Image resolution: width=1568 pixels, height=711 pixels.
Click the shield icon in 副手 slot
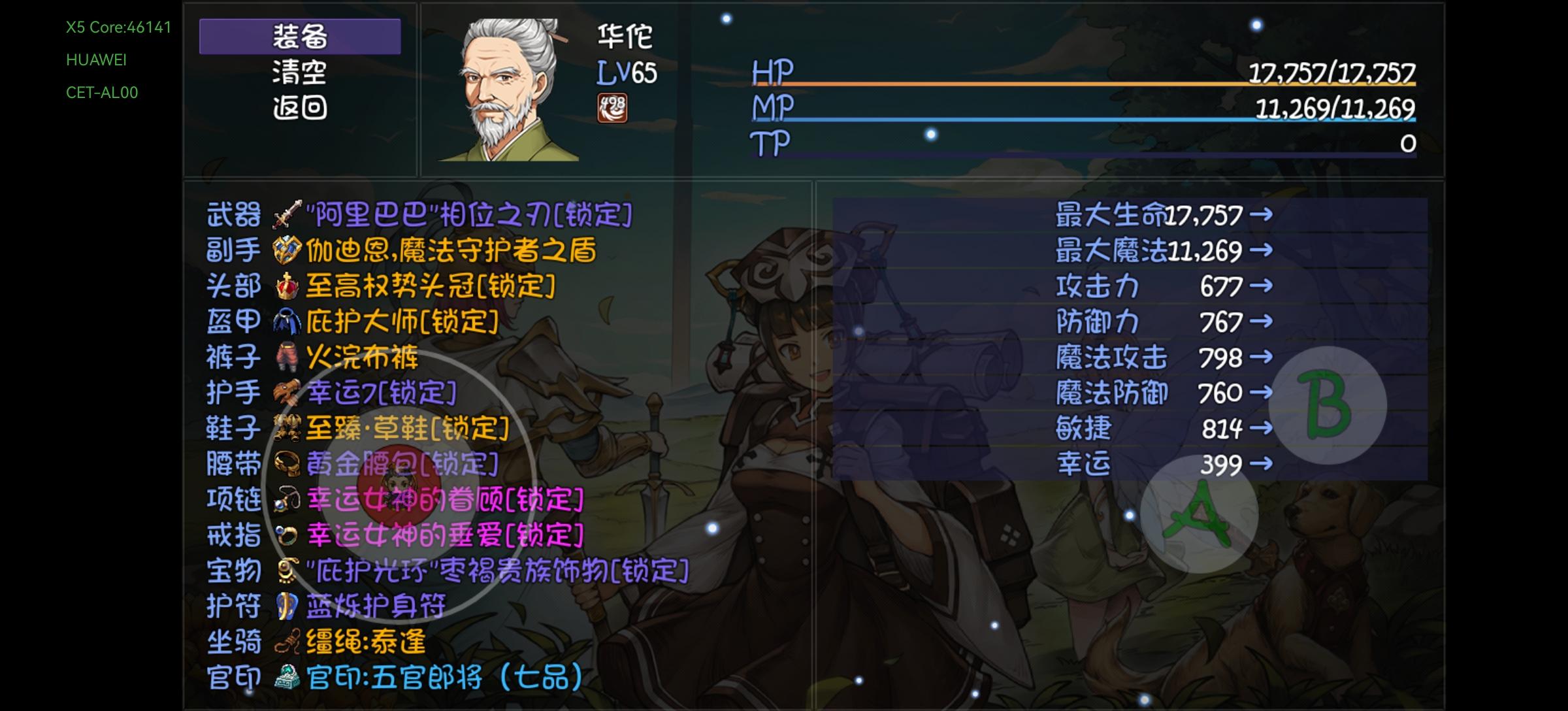(286, 250)
